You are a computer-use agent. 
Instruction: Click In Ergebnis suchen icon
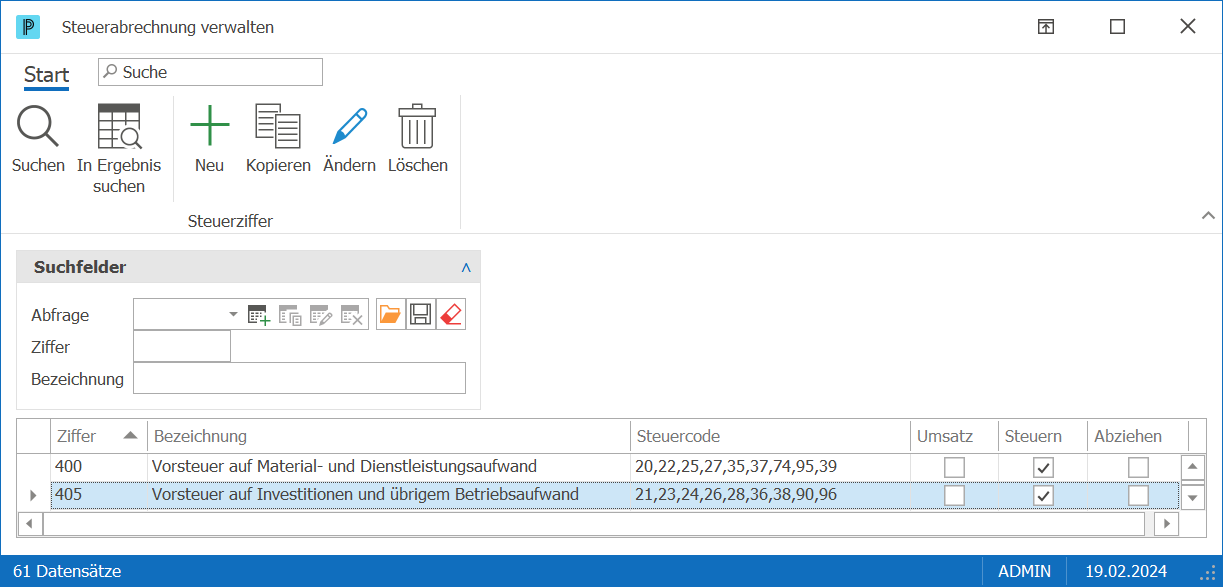pos(119,126)
